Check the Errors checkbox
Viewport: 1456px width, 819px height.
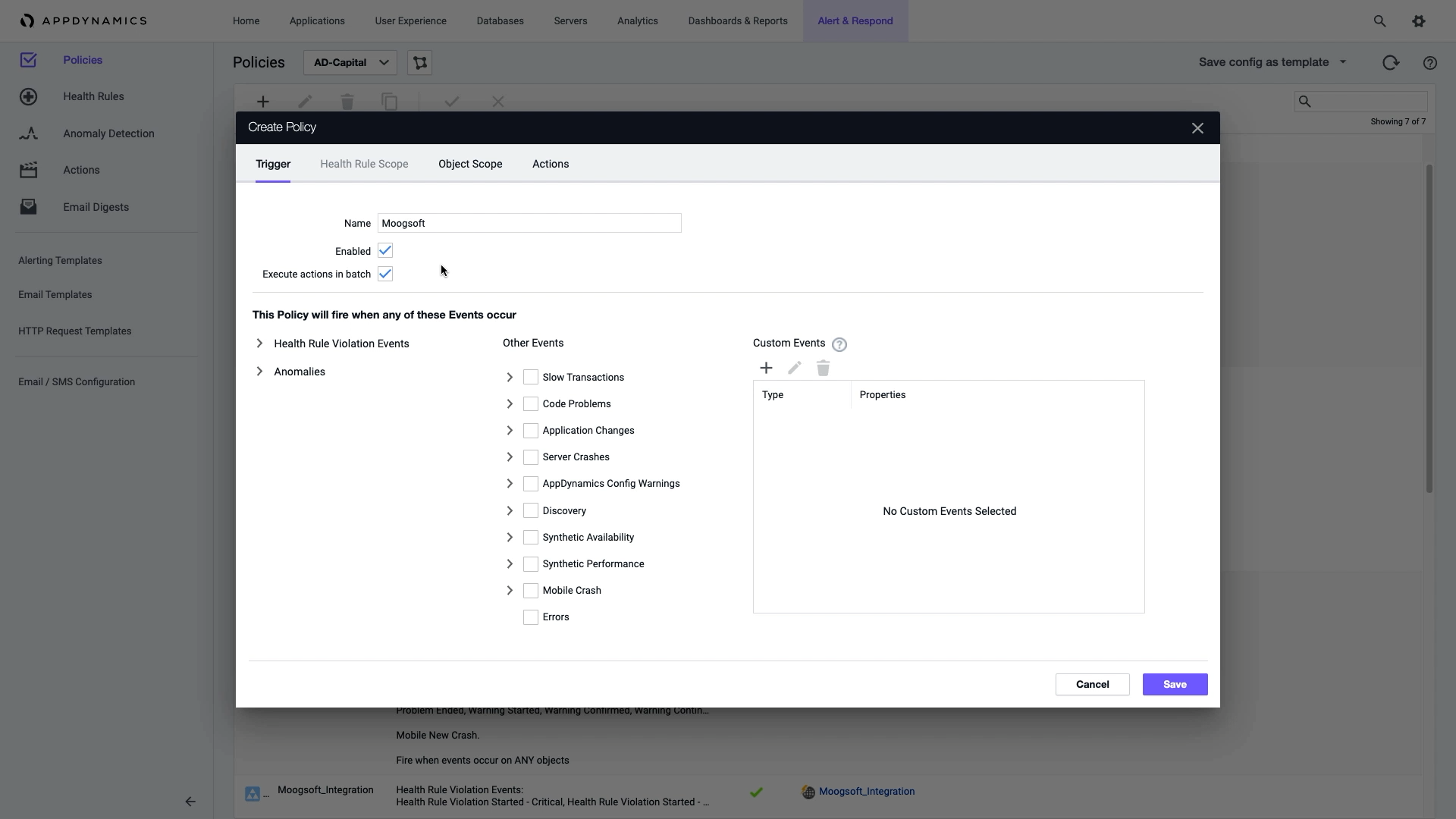(531, 617)
